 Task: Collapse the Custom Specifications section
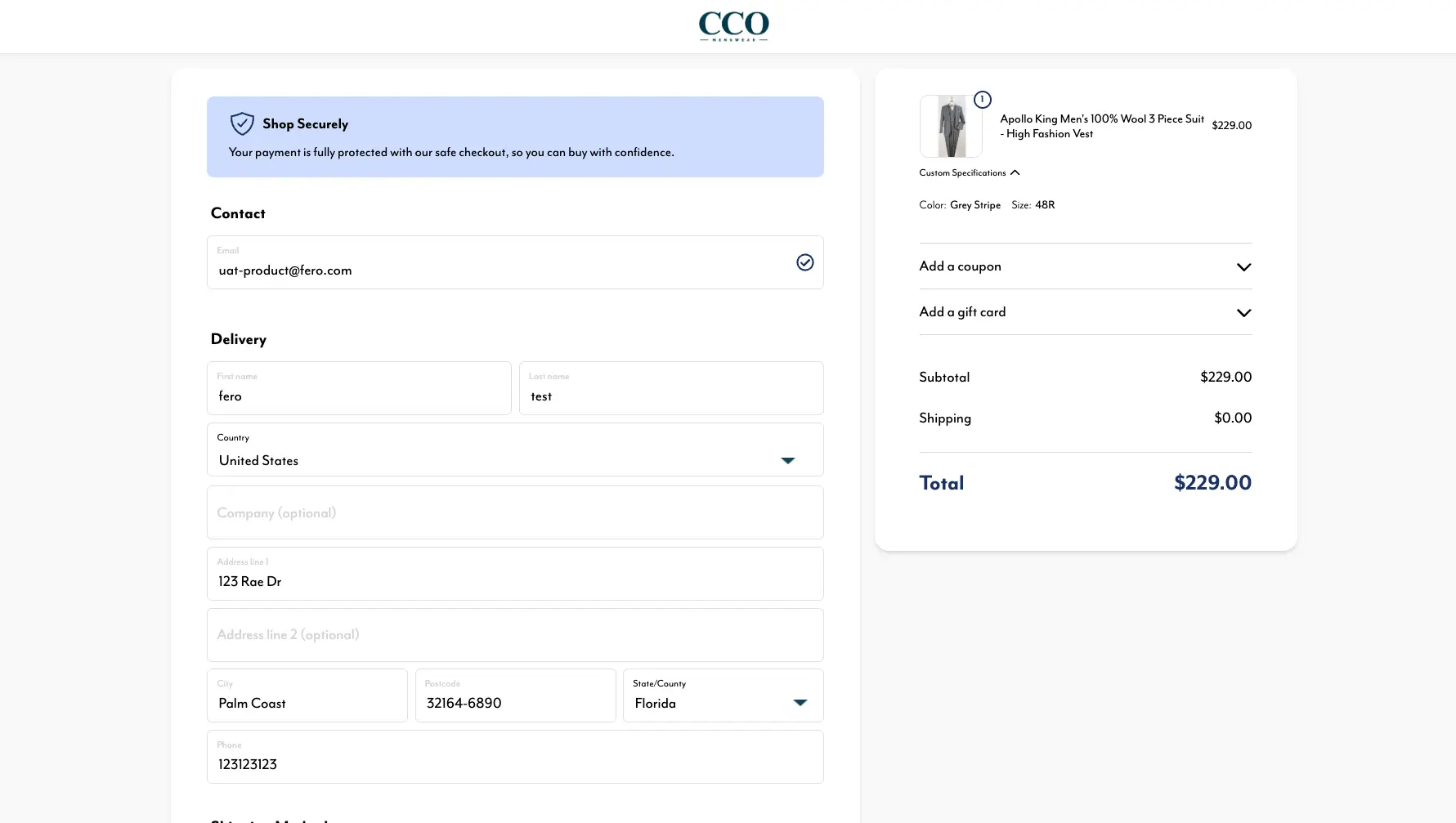(x=969, y=172)
